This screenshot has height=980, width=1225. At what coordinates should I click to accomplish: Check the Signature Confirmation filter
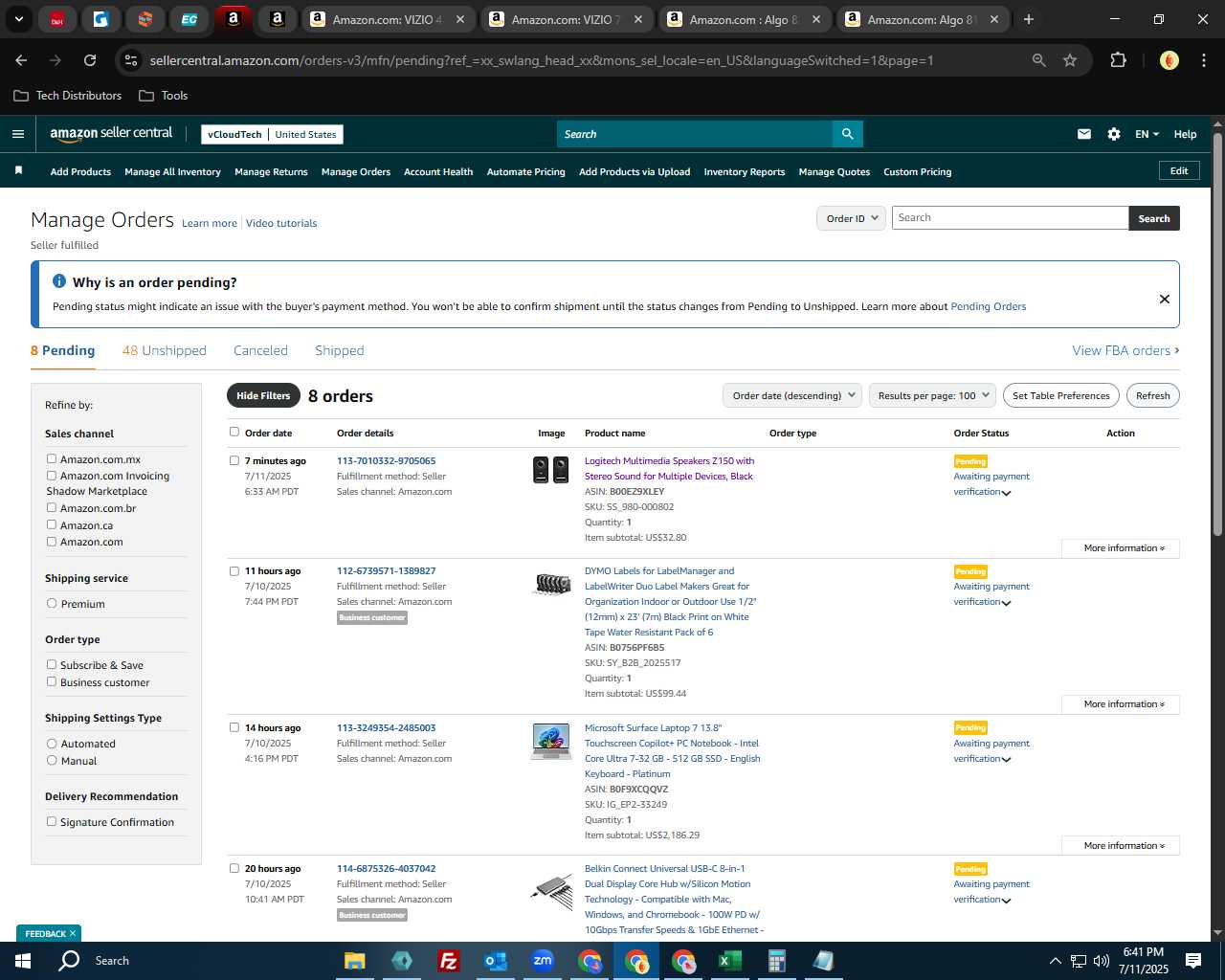pos(52,822)
